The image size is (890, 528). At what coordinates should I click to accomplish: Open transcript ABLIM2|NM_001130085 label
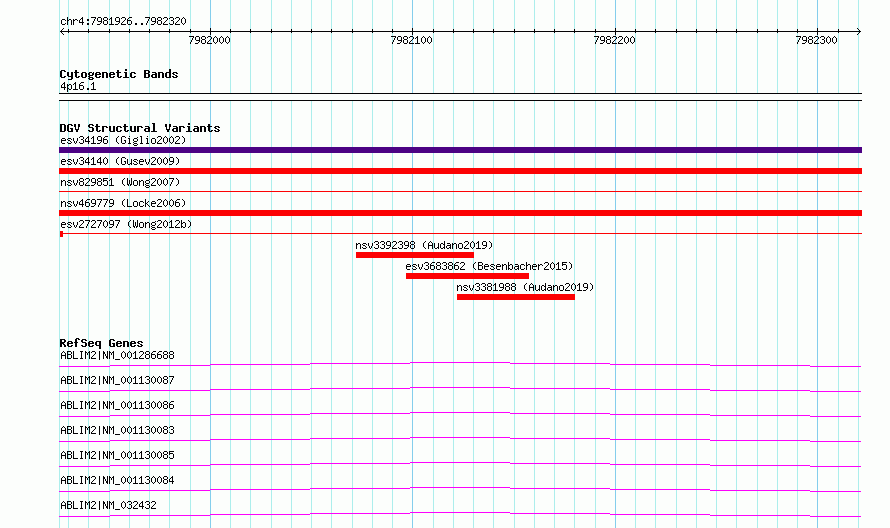tap(117, 455)
